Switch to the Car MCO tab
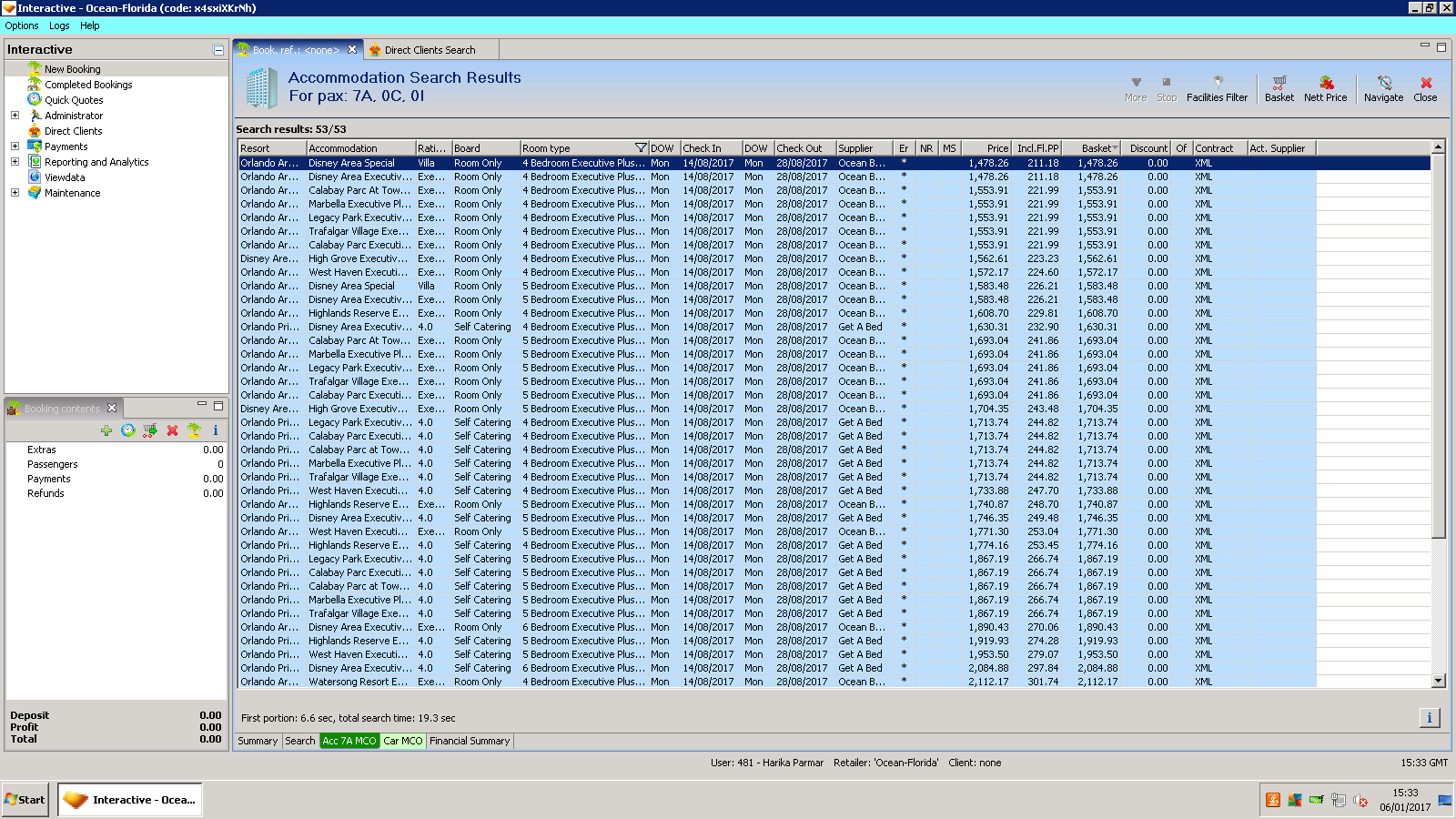 pyautogui.click(x=403, y=741)
